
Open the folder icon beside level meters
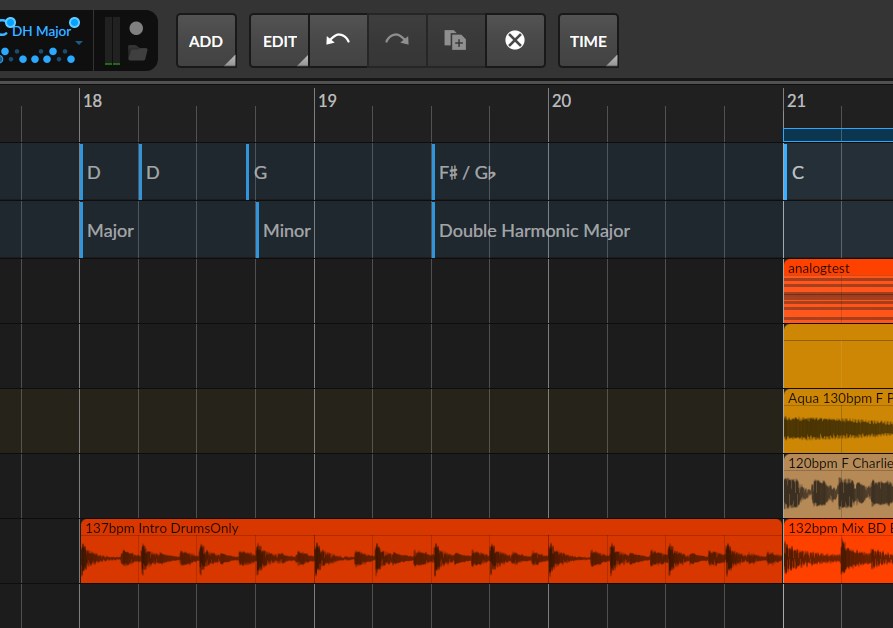138,53
